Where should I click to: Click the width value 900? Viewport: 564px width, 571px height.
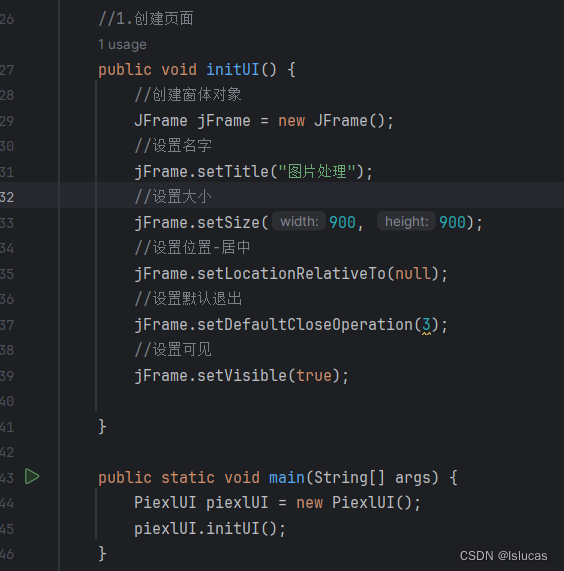pyautogui.click(x=342, y=223)
